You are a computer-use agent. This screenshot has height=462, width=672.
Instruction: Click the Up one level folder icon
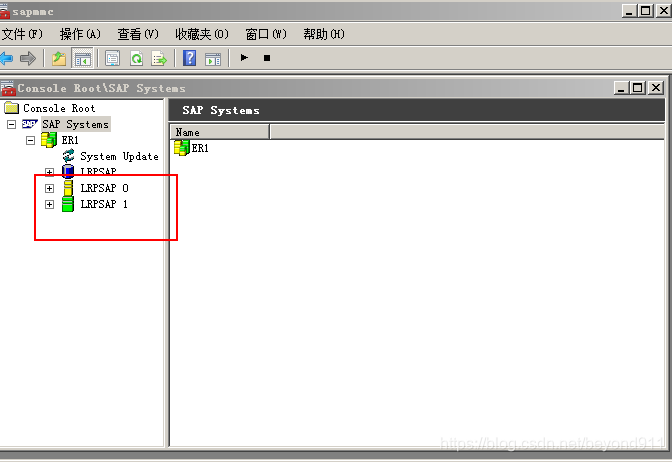click(x=59, y=58)
